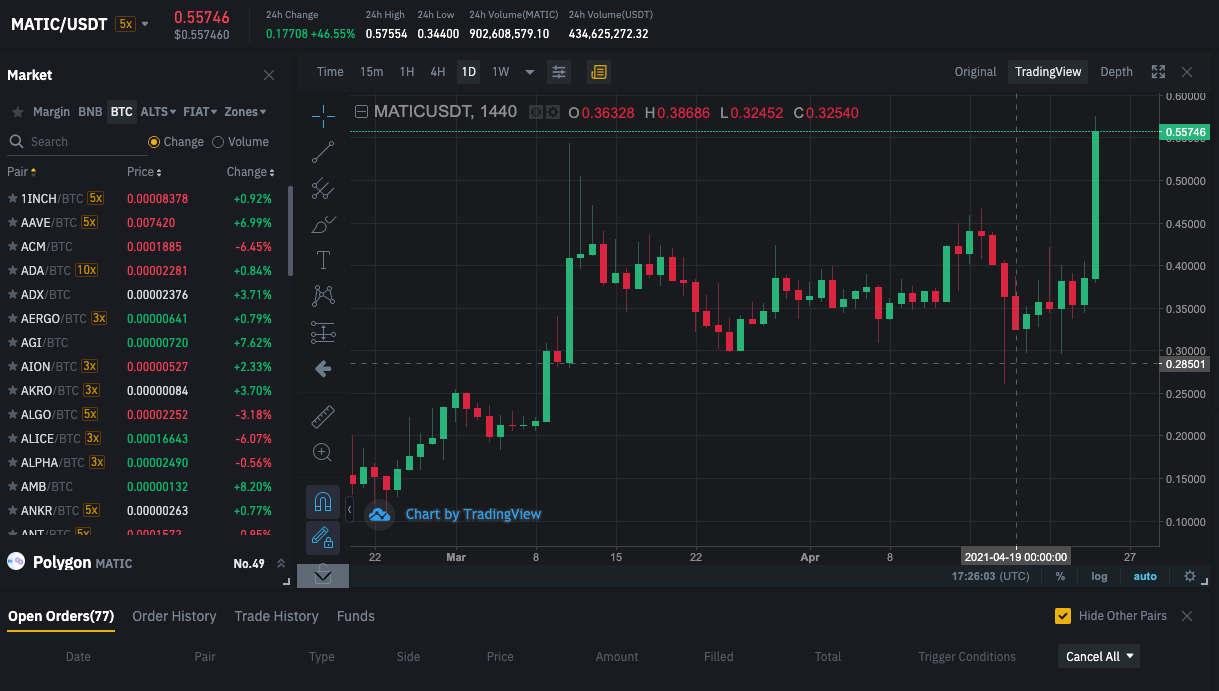Toggle MATICUSDT series visibility eye
Image resolution: width=1219 pixels, height=691 pixels.
coord(535,112)
